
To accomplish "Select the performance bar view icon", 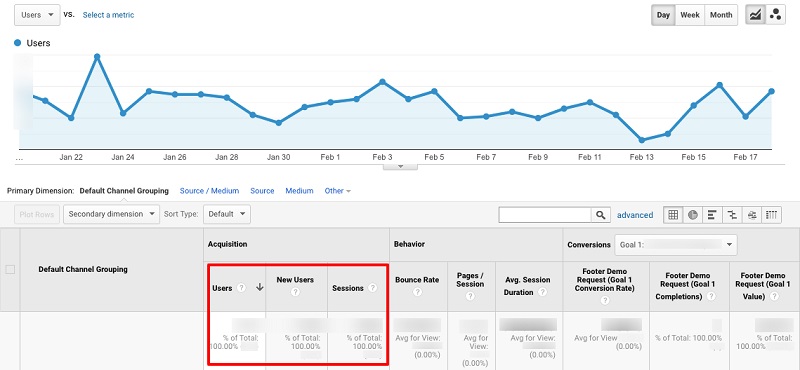I will pos(712,215).
